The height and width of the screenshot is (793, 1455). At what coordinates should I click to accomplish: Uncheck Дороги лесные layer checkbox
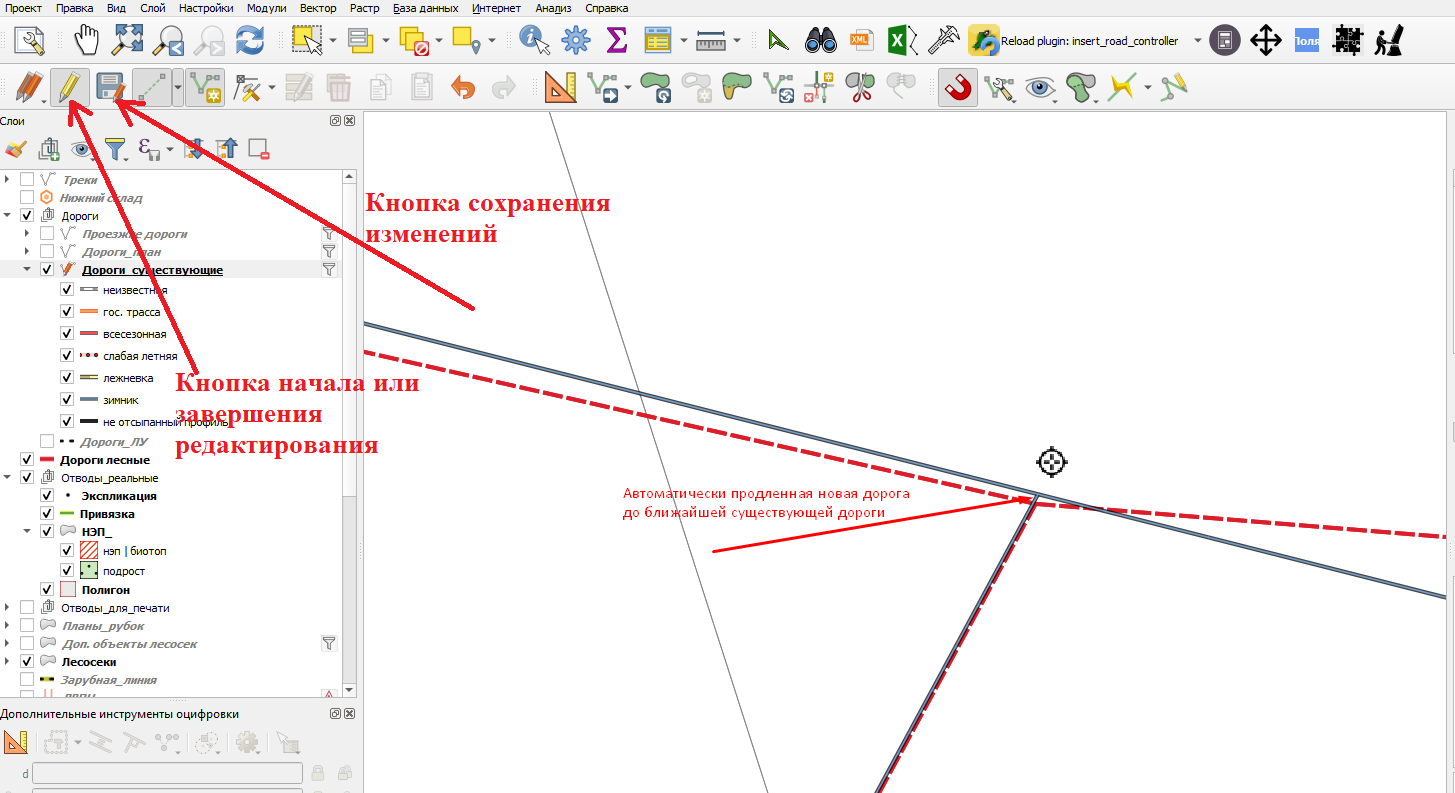point(27,460)
